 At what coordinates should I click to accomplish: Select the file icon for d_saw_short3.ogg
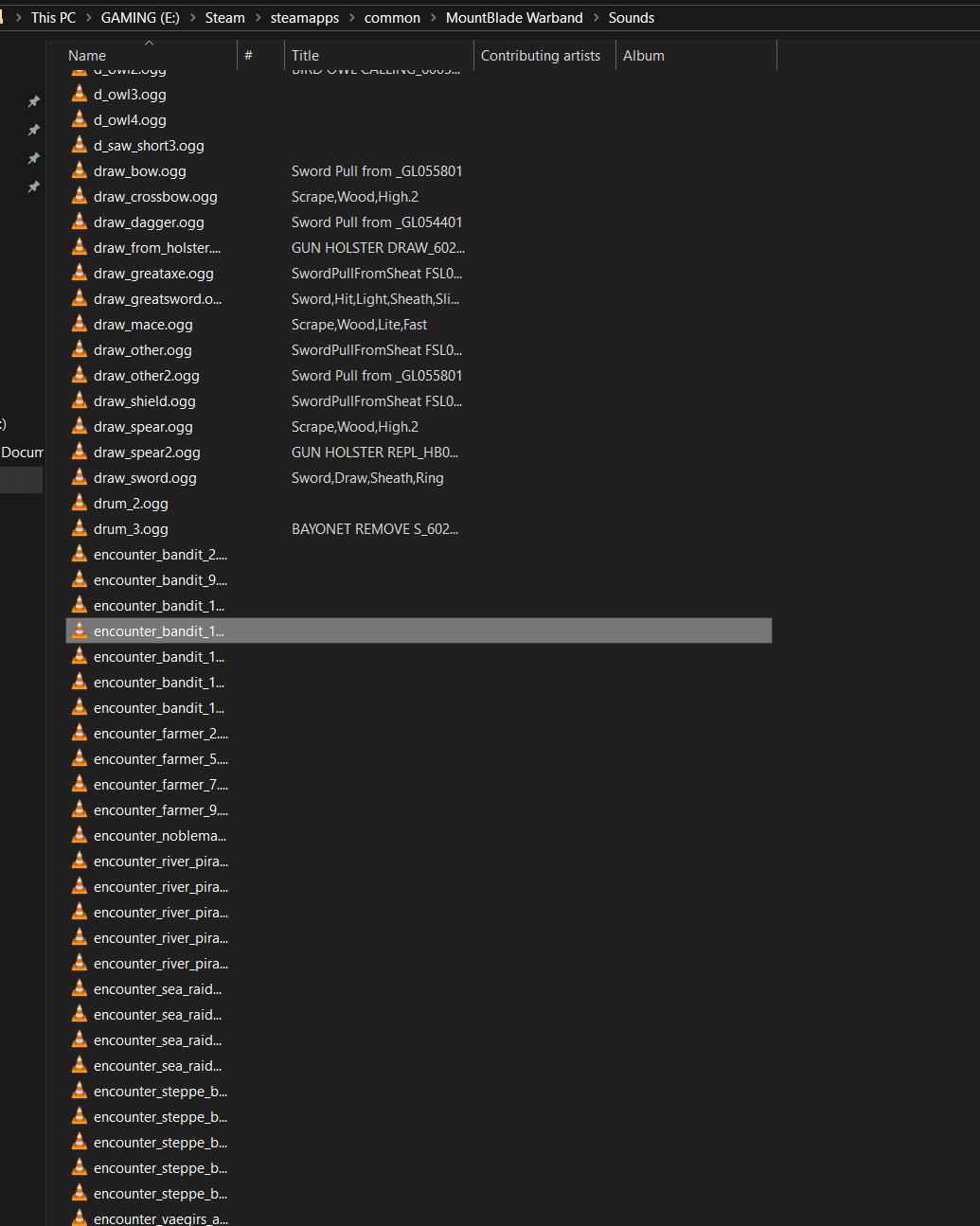pos(80,146)
